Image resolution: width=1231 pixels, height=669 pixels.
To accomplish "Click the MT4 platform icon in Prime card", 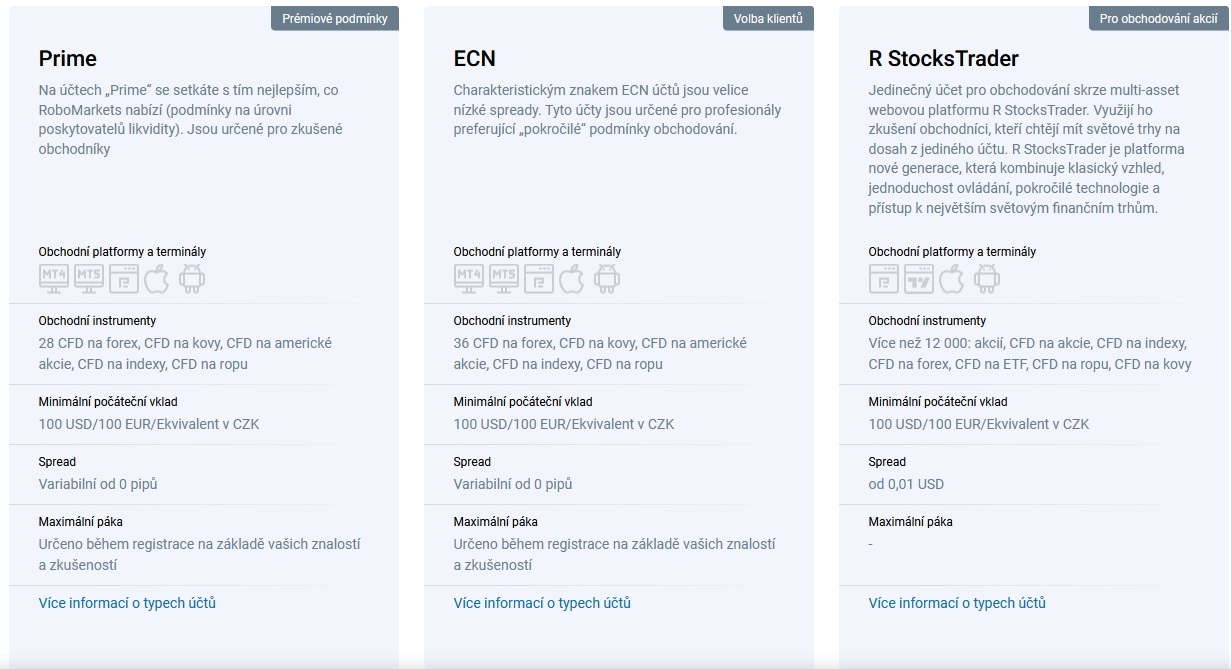I will click(x=54, y=278).
